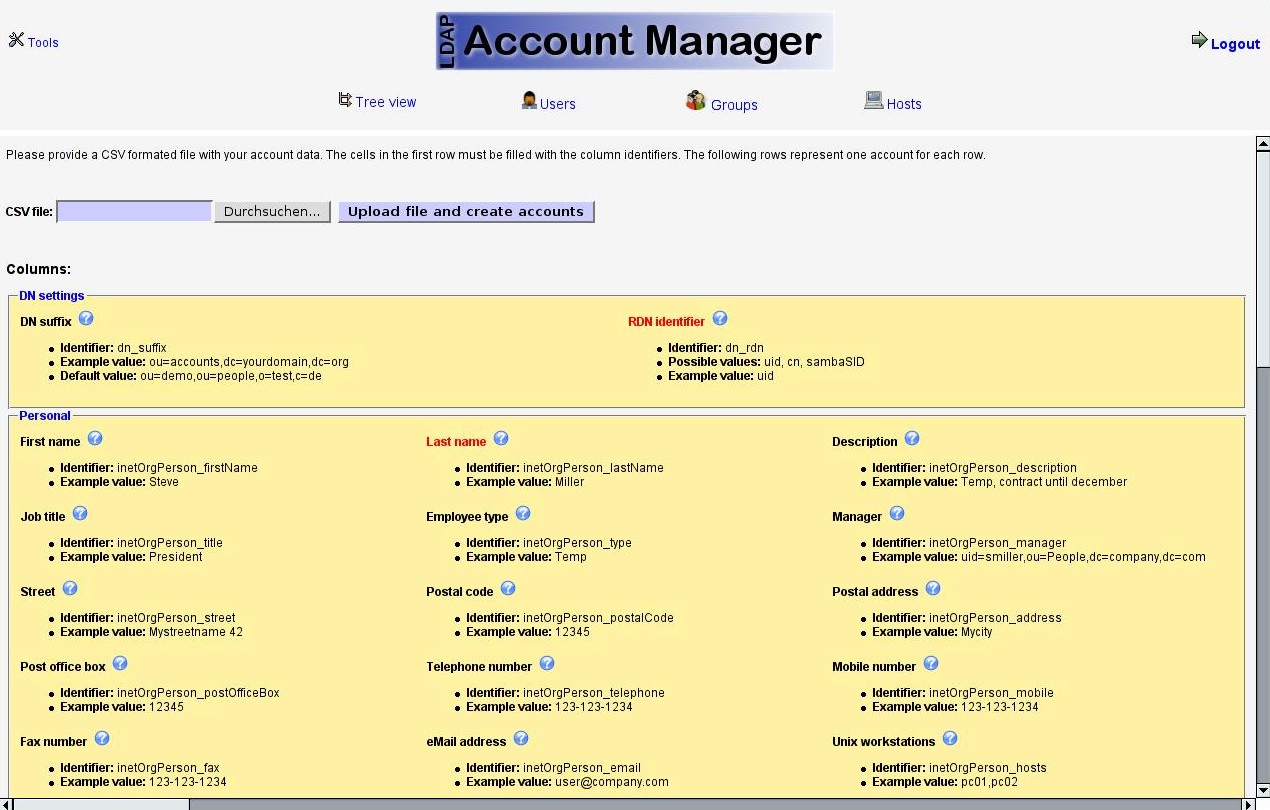Screen dimensions: 1270x810
Task: Click Upload file and create accounts
Action: pyautogui.click(x=466, y=212)
